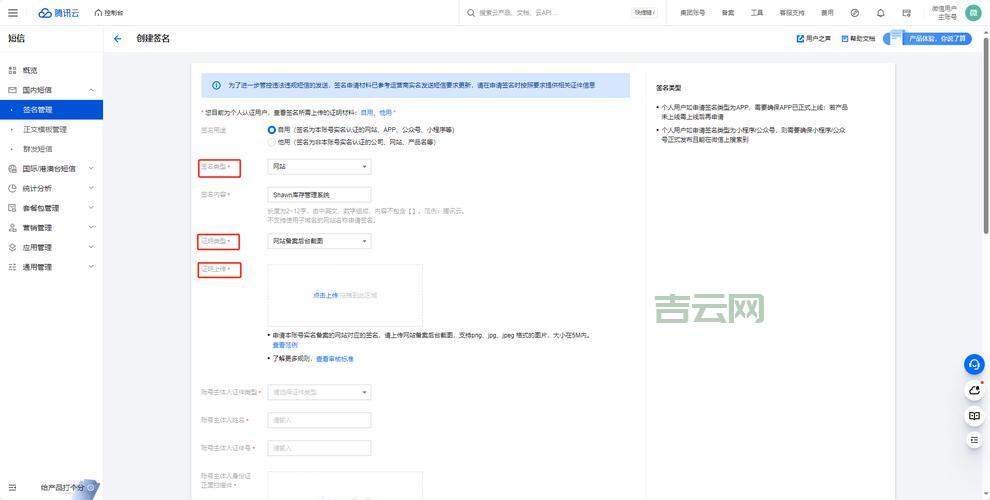Click the 套餐包管理 package icon
The width and height of the screenshot is (990, 500).
(x=12, y=208)
